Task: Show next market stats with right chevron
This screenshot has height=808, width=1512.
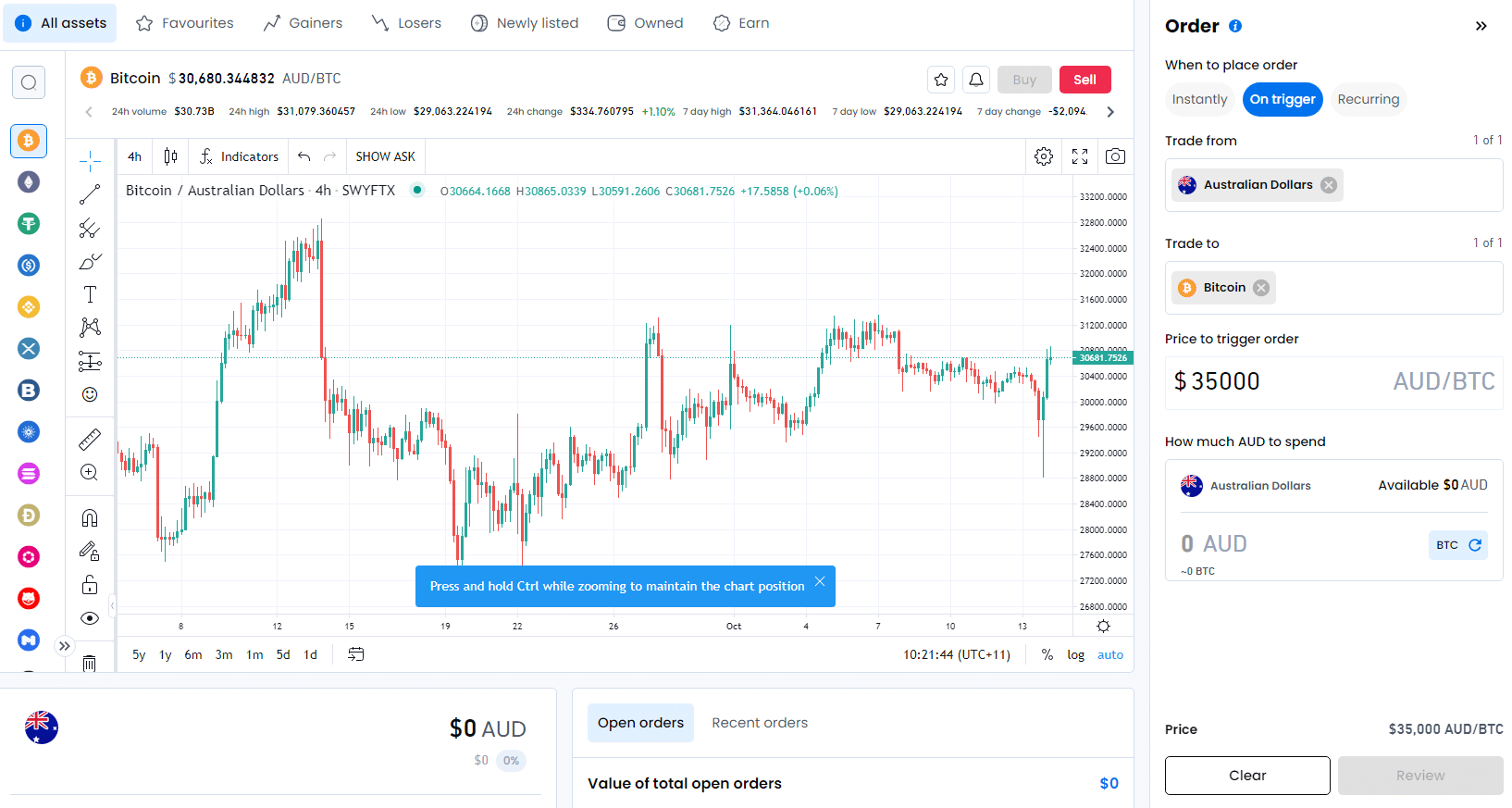Action: (1110, 112)
